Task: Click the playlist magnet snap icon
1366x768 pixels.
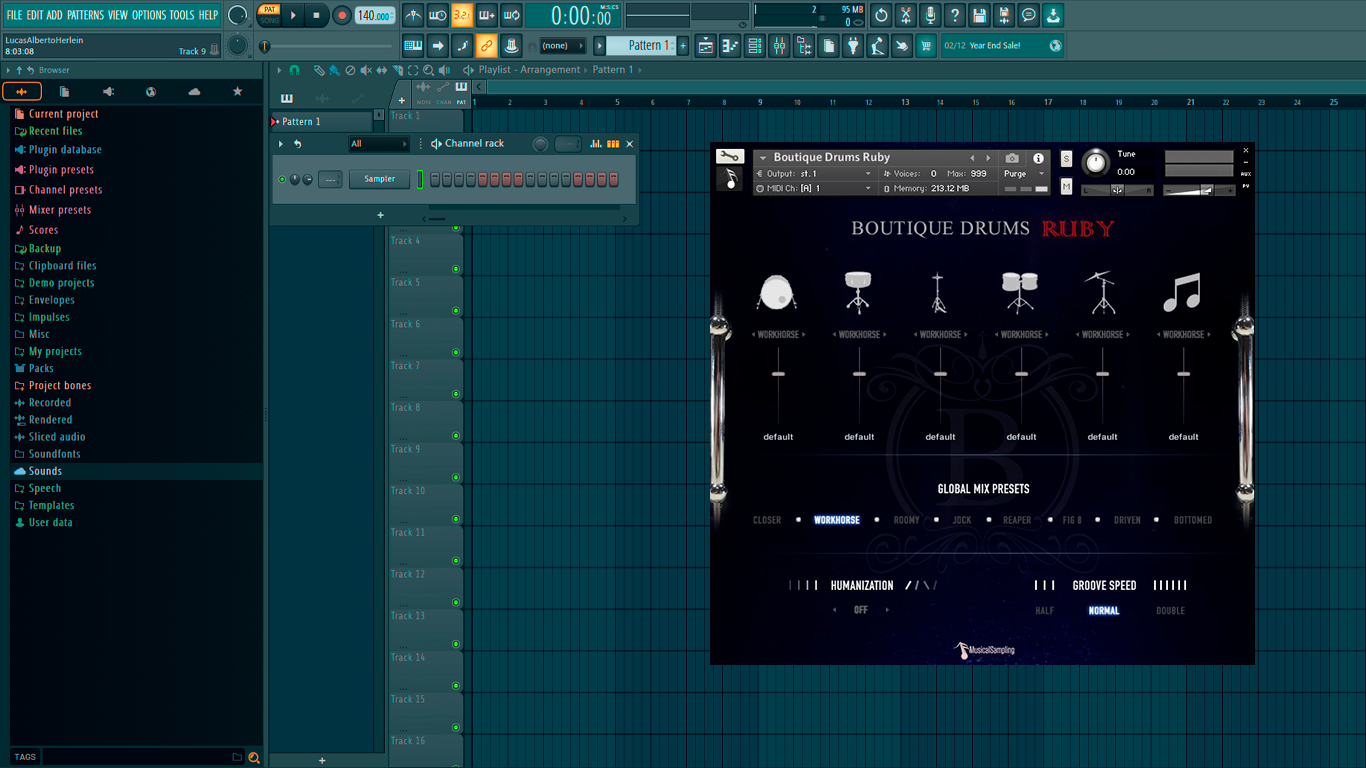Action: 294,70
